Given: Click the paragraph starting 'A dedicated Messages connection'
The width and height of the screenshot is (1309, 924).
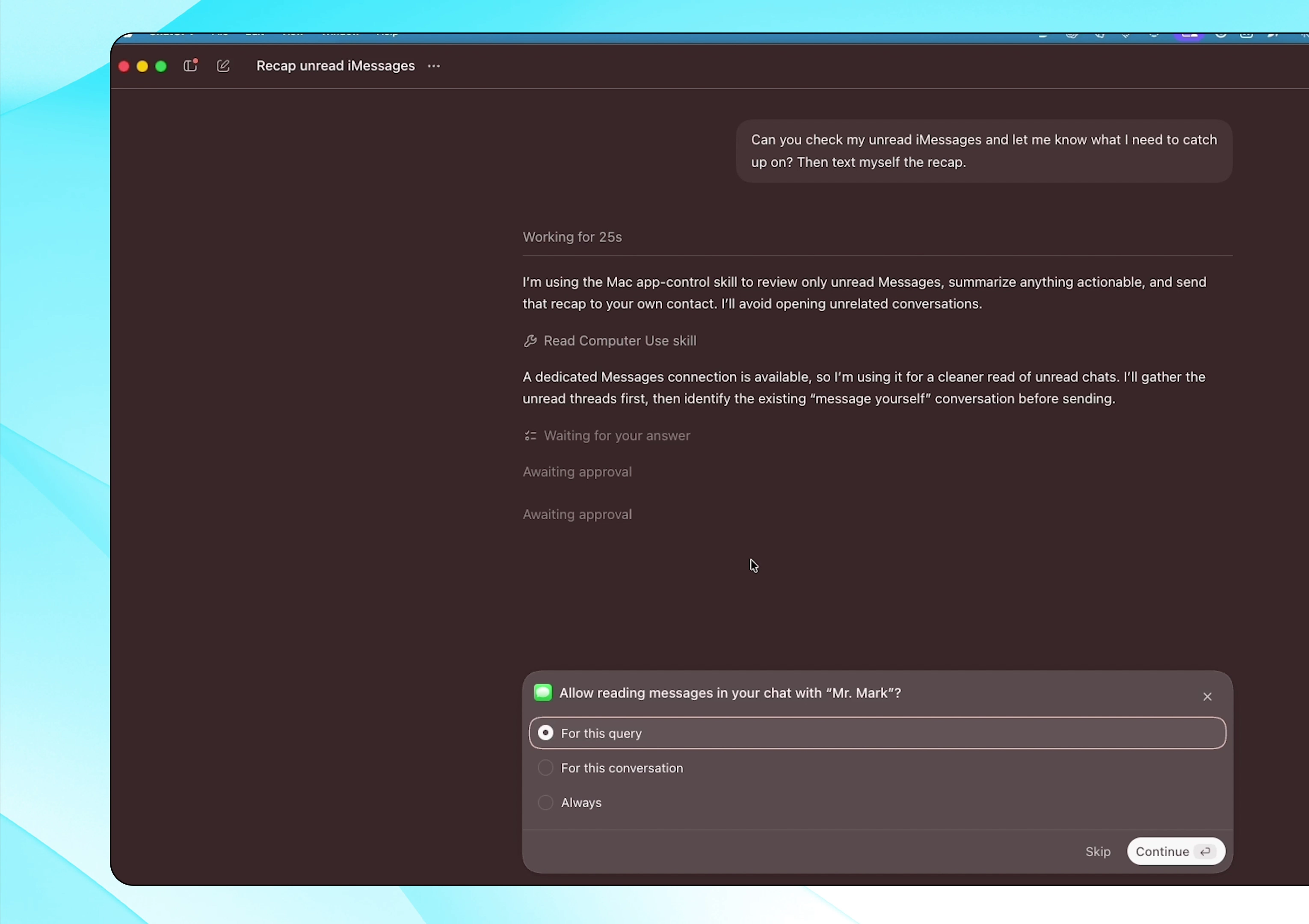Looking at the screenshot, I should click(864, 388).
